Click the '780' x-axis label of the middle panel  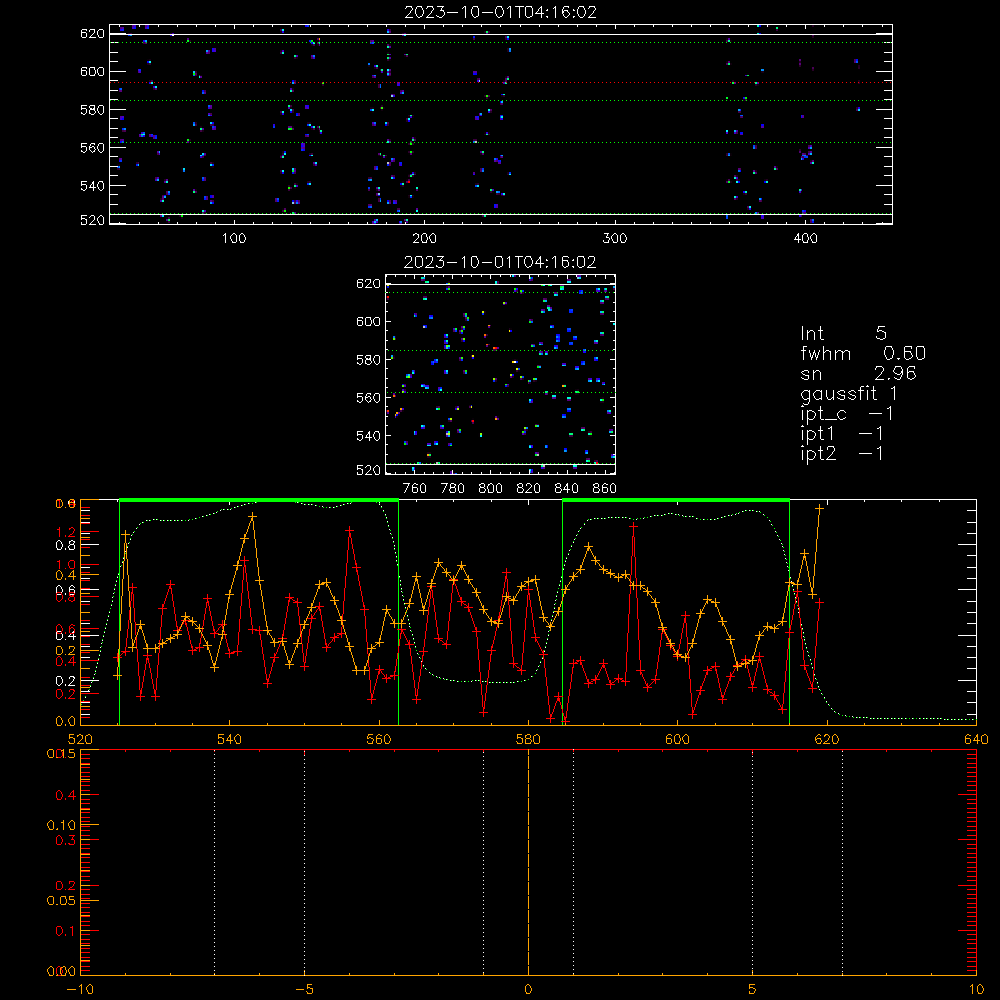[453, 489]
